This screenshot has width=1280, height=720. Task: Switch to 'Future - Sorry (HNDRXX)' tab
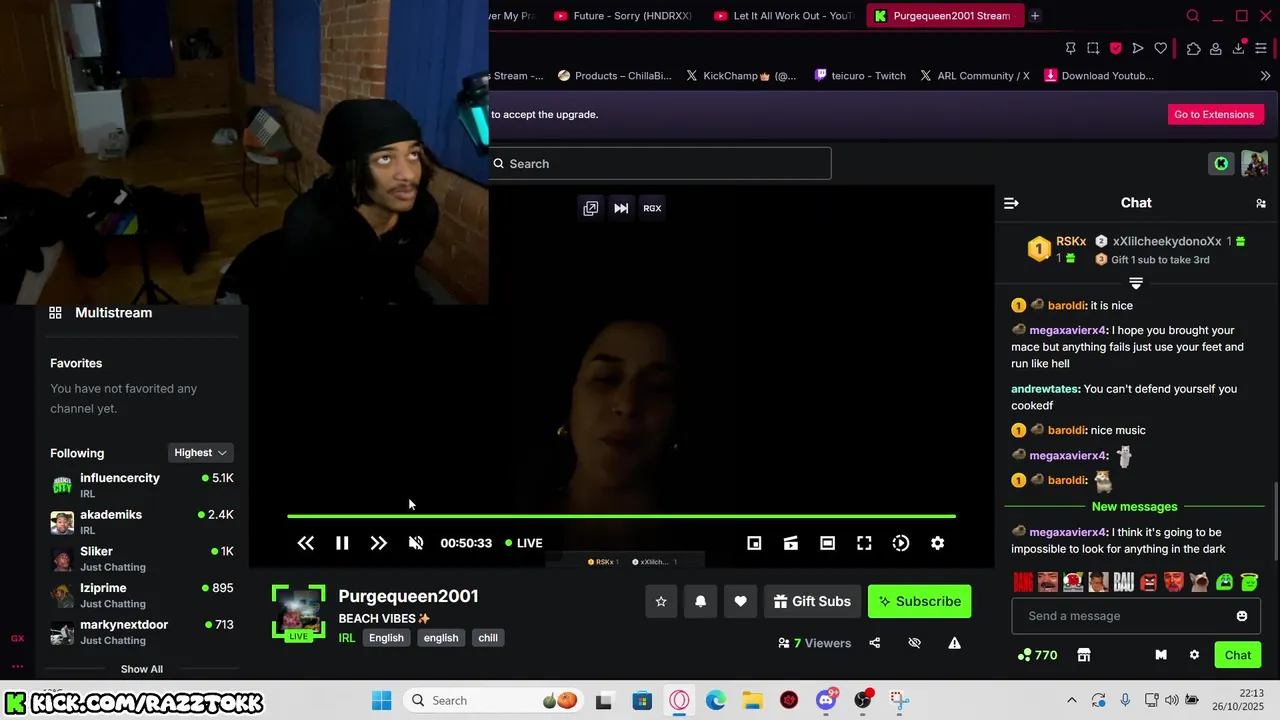622,16
